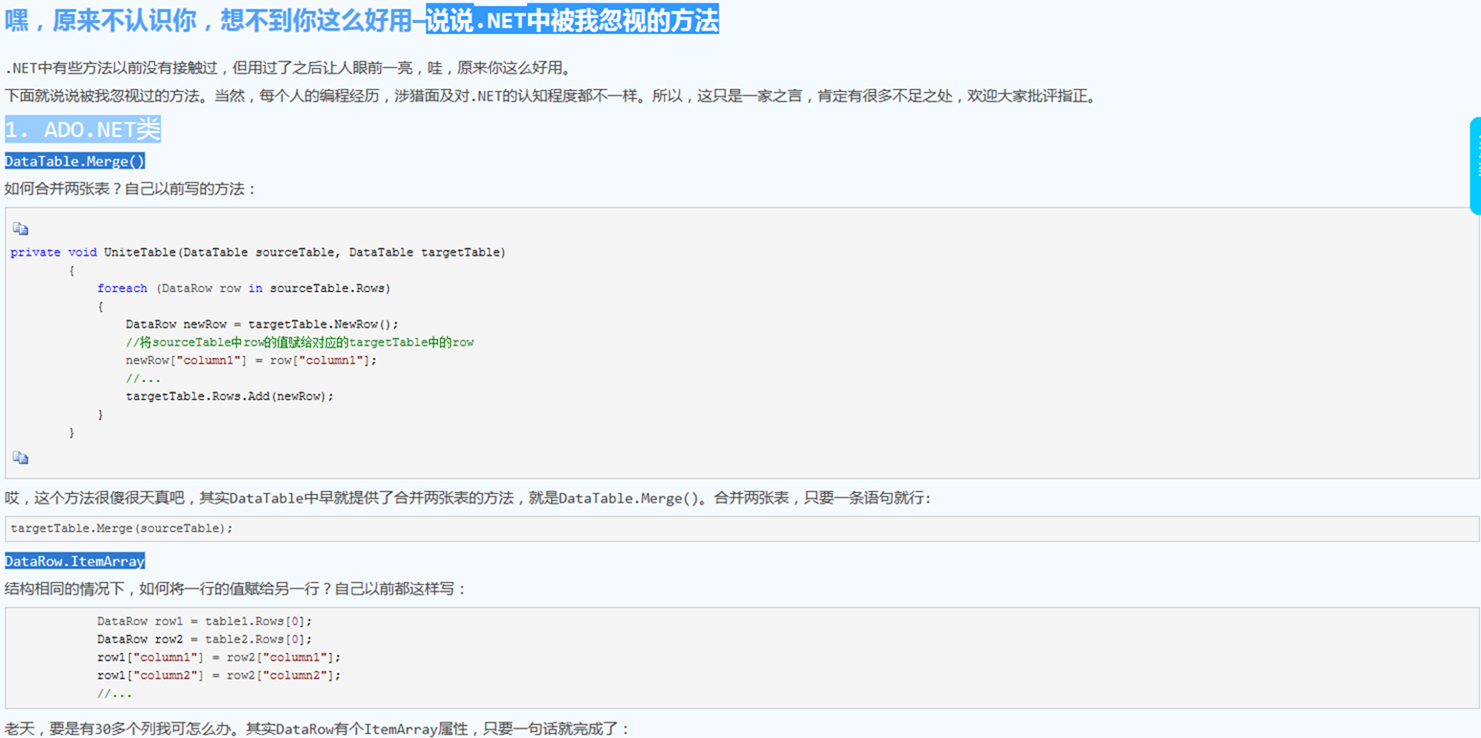Viewport: 1481px width, 738px height.
Task: Click the '1. ADO.NET类' section heading
Action: (82, 129)
